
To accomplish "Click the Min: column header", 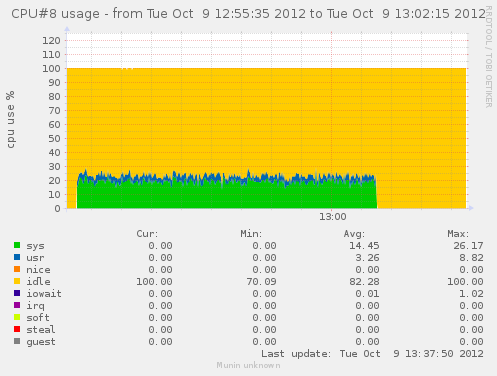I will pos(251,234).
